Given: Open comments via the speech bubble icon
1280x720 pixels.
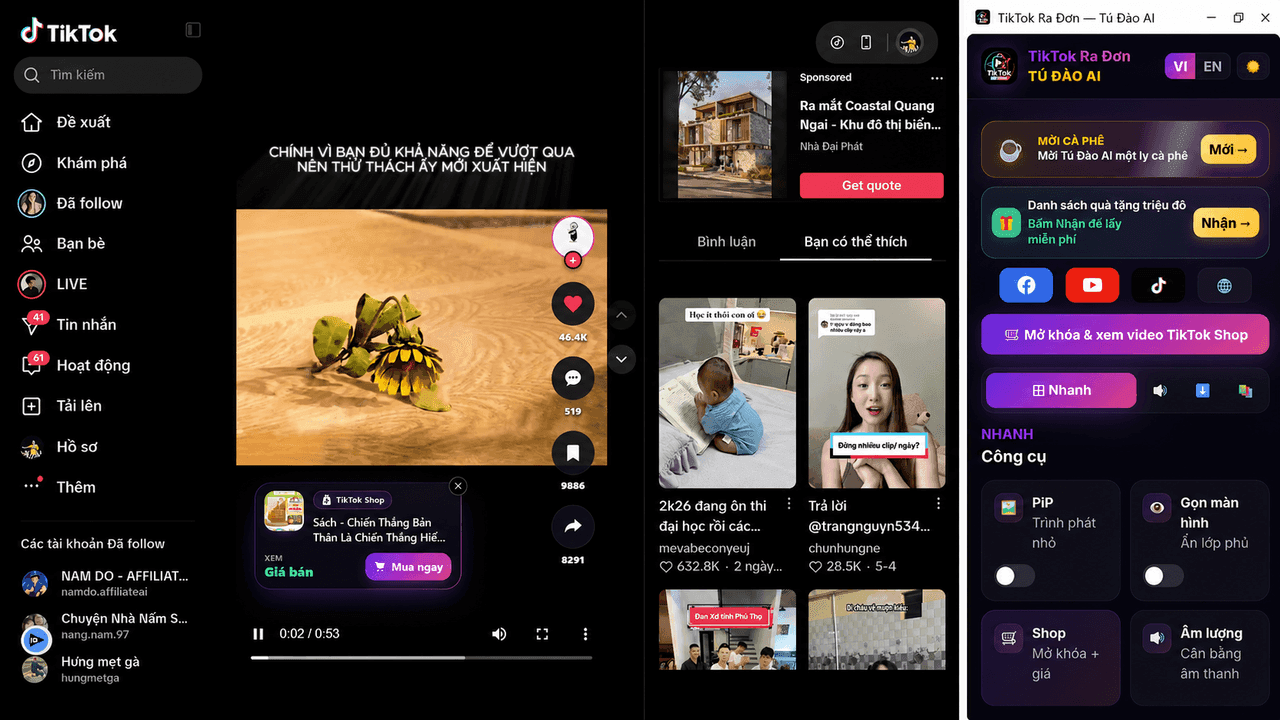Looking at the screenshot, I should click(x=573, y=378).
